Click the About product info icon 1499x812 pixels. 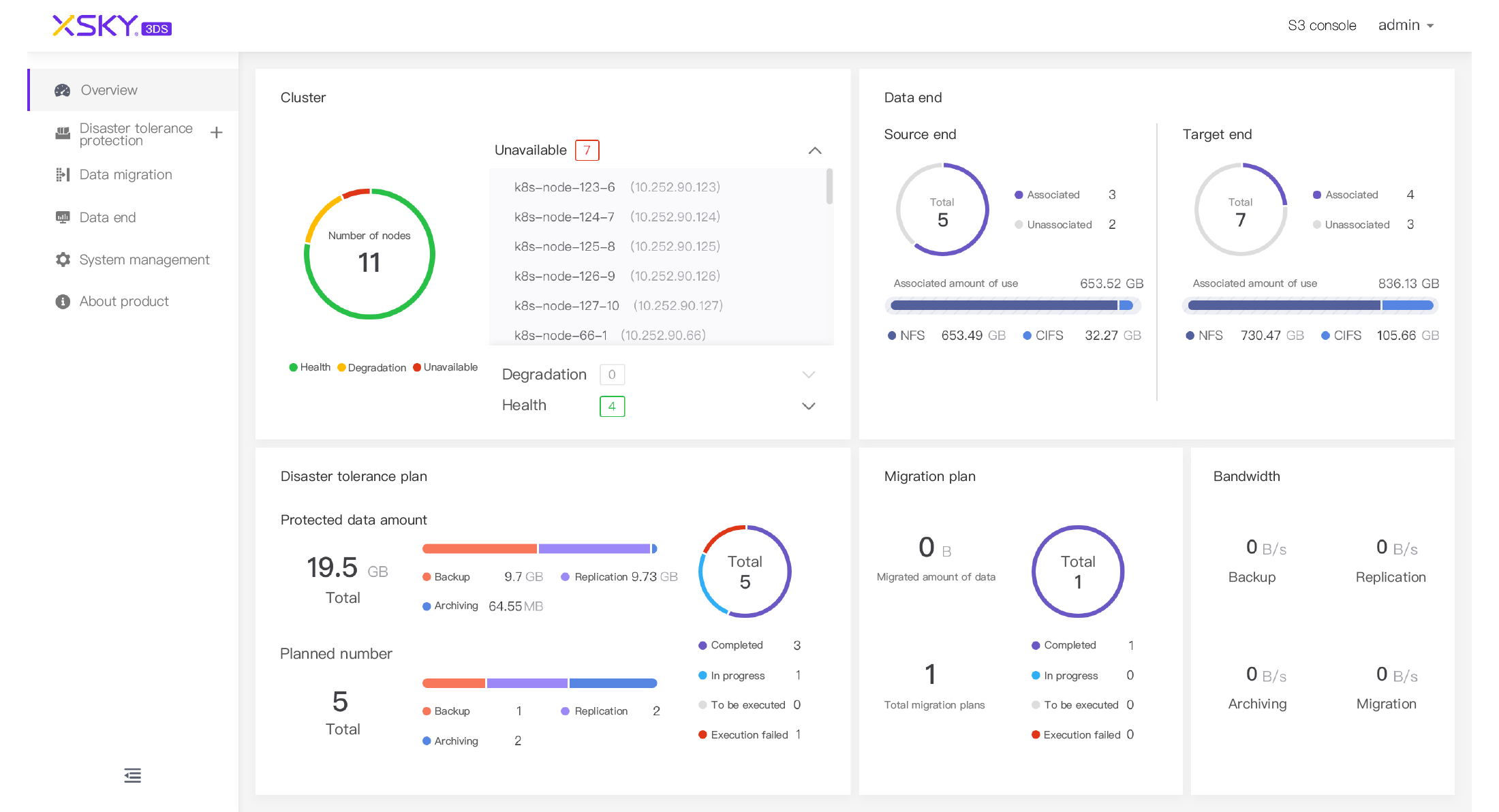point(63,302)
